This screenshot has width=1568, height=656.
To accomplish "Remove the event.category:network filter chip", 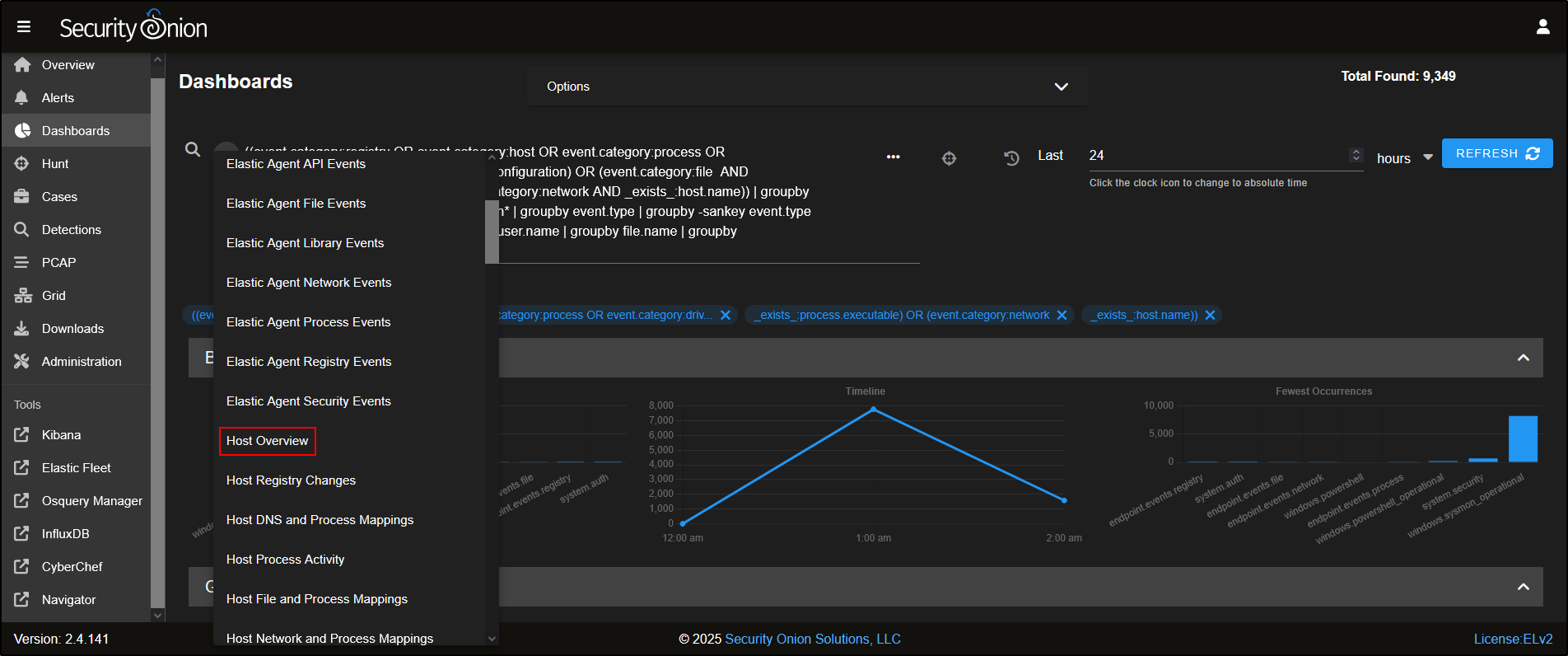I will pos(1062,315).
